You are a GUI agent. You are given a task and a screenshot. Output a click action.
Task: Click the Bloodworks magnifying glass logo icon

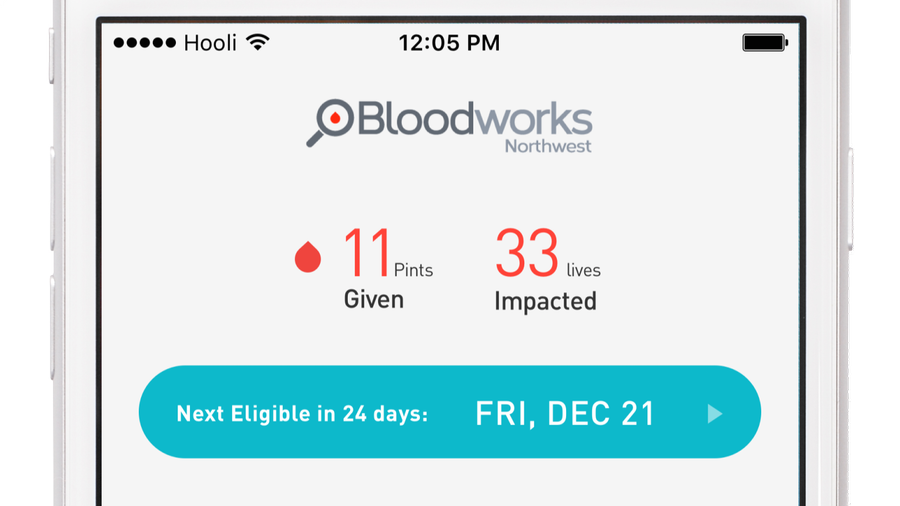point(330,123)
